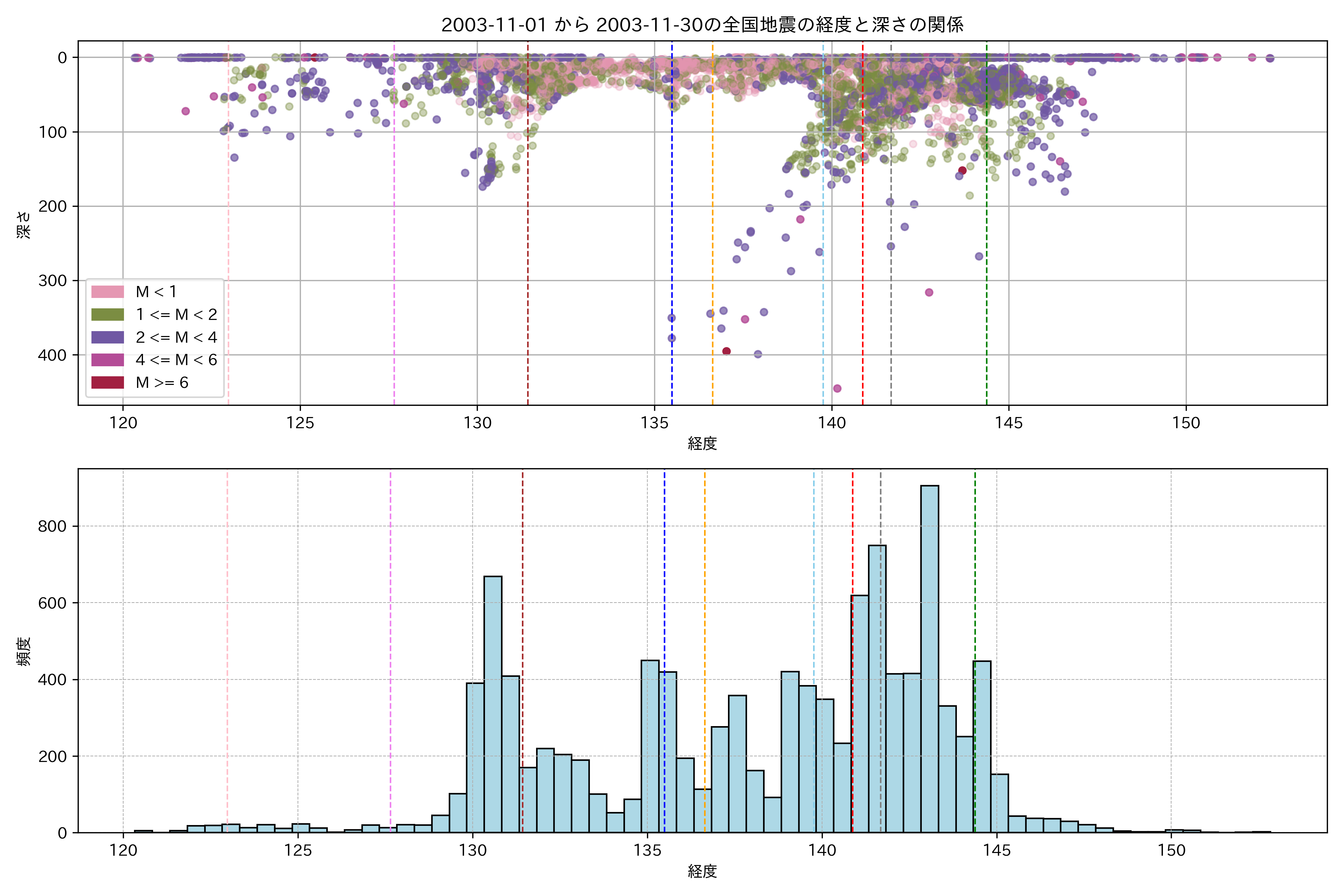Click the histogram bar peaking near 670
The width and height of the screenshot is (1344, 896).
(x=492, y=703)
